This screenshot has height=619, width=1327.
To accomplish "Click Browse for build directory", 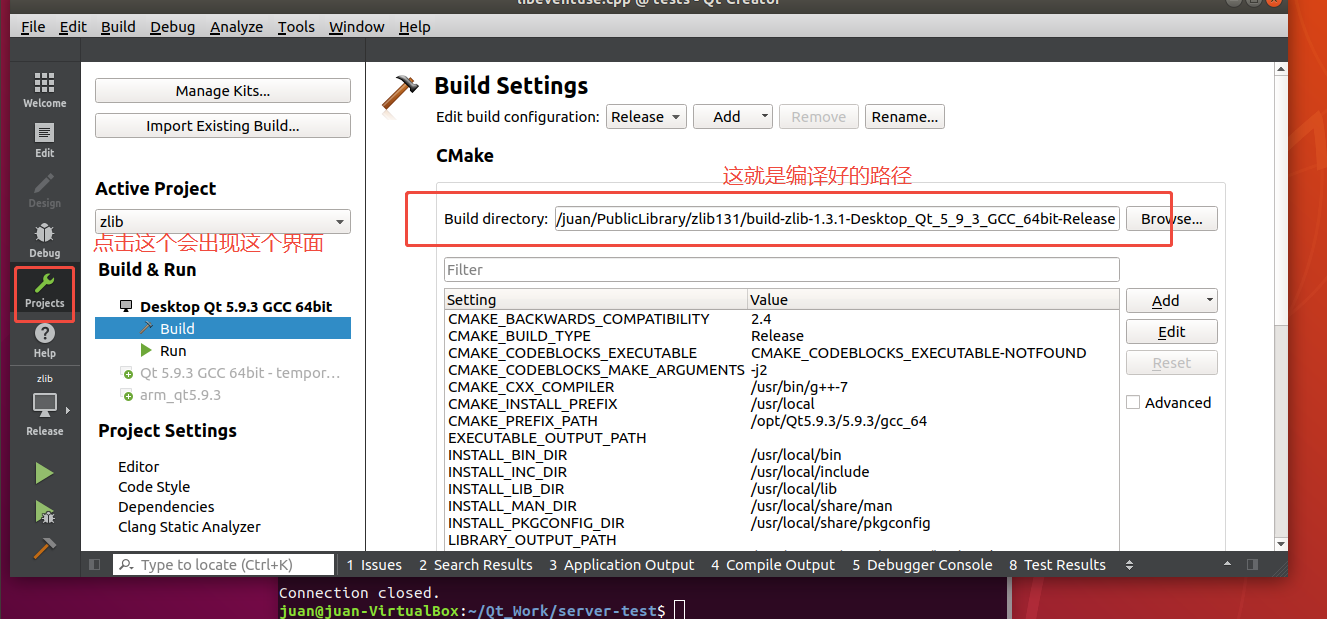I will 1171,219.
